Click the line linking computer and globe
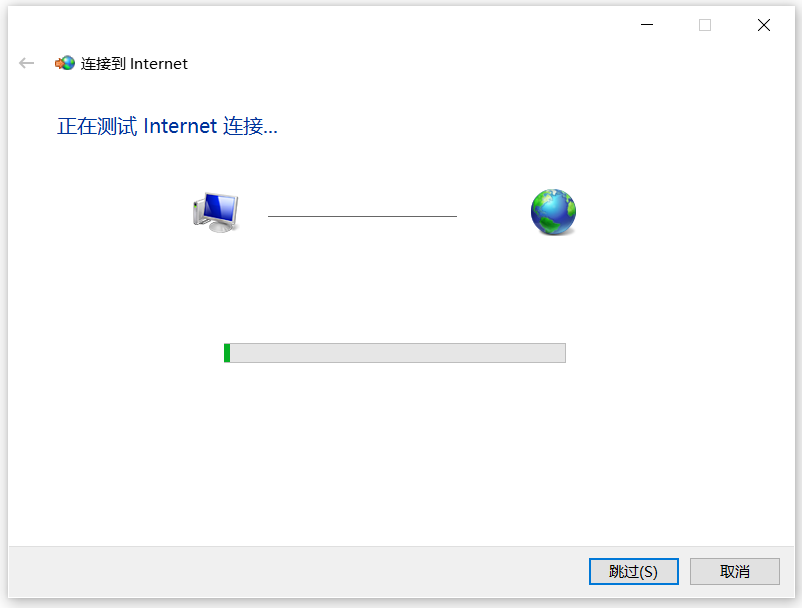The width and height of the screenshot is (802, 608). [362, 216]
